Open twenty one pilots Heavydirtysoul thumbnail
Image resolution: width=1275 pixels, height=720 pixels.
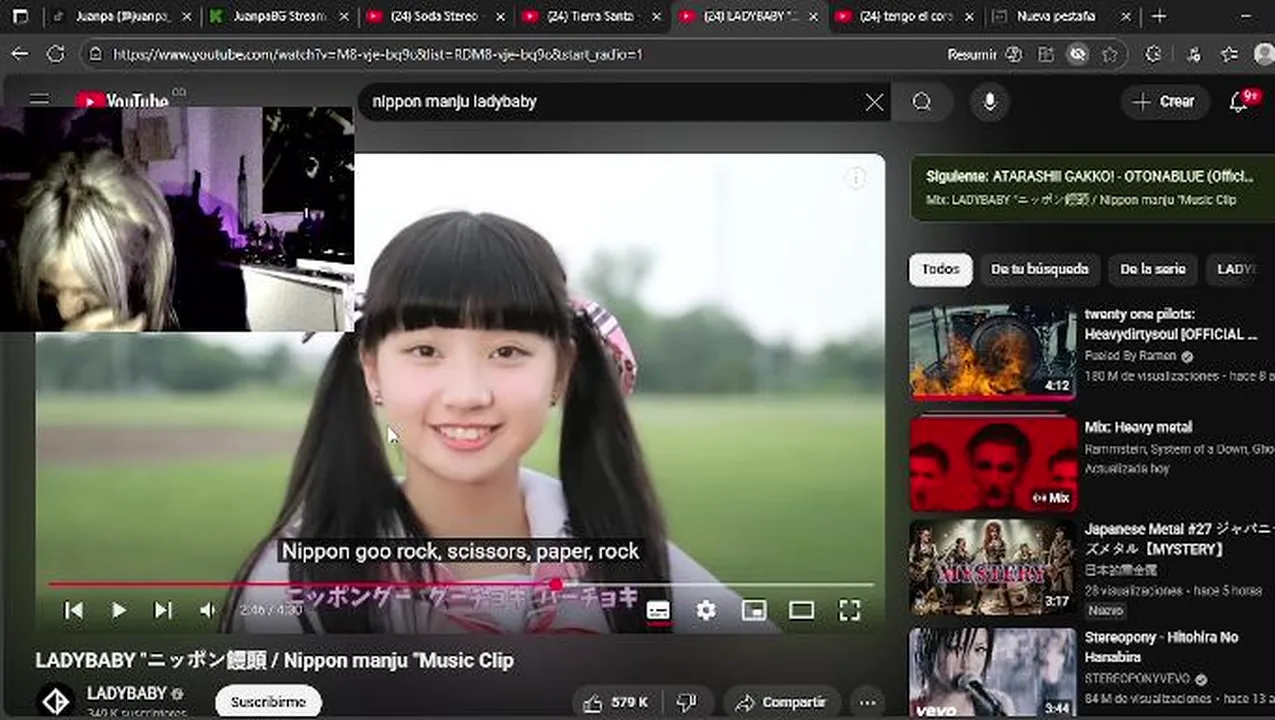pos(993,352)
